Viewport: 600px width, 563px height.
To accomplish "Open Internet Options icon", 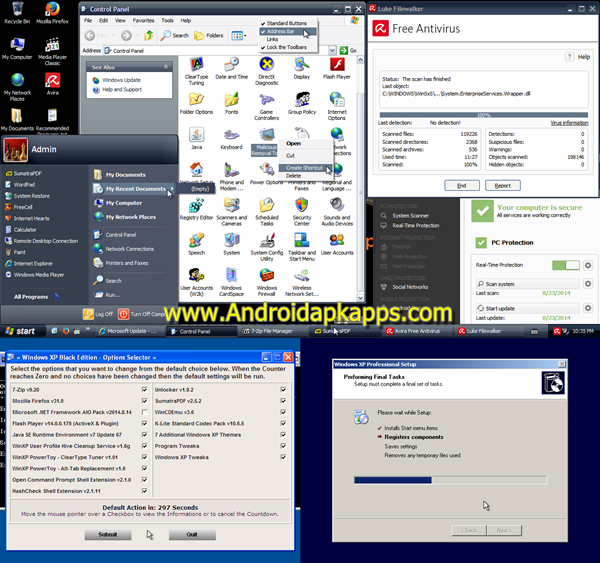I will pyautogui.click(x=337, y=106).
